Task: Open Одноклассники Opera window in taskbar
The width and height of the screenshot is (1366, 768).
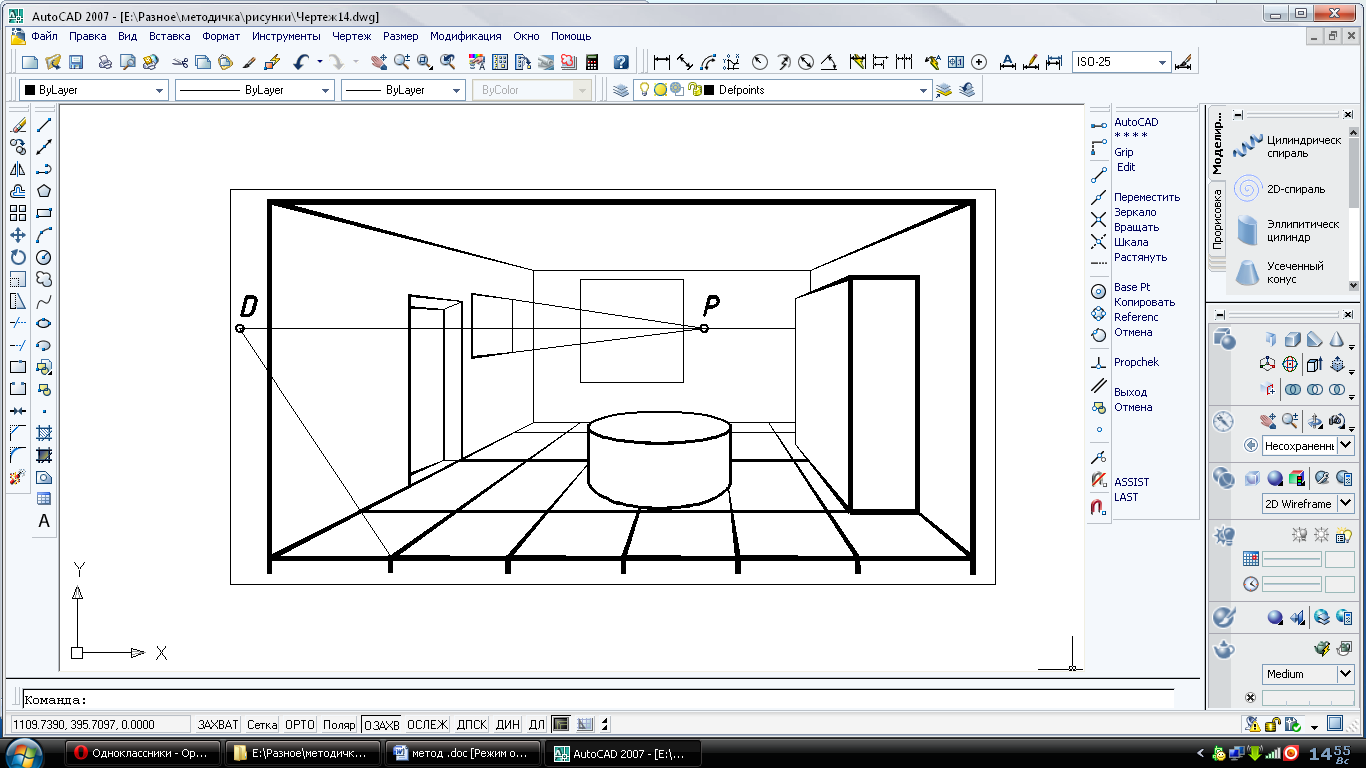Action: (x=141, y=753)
